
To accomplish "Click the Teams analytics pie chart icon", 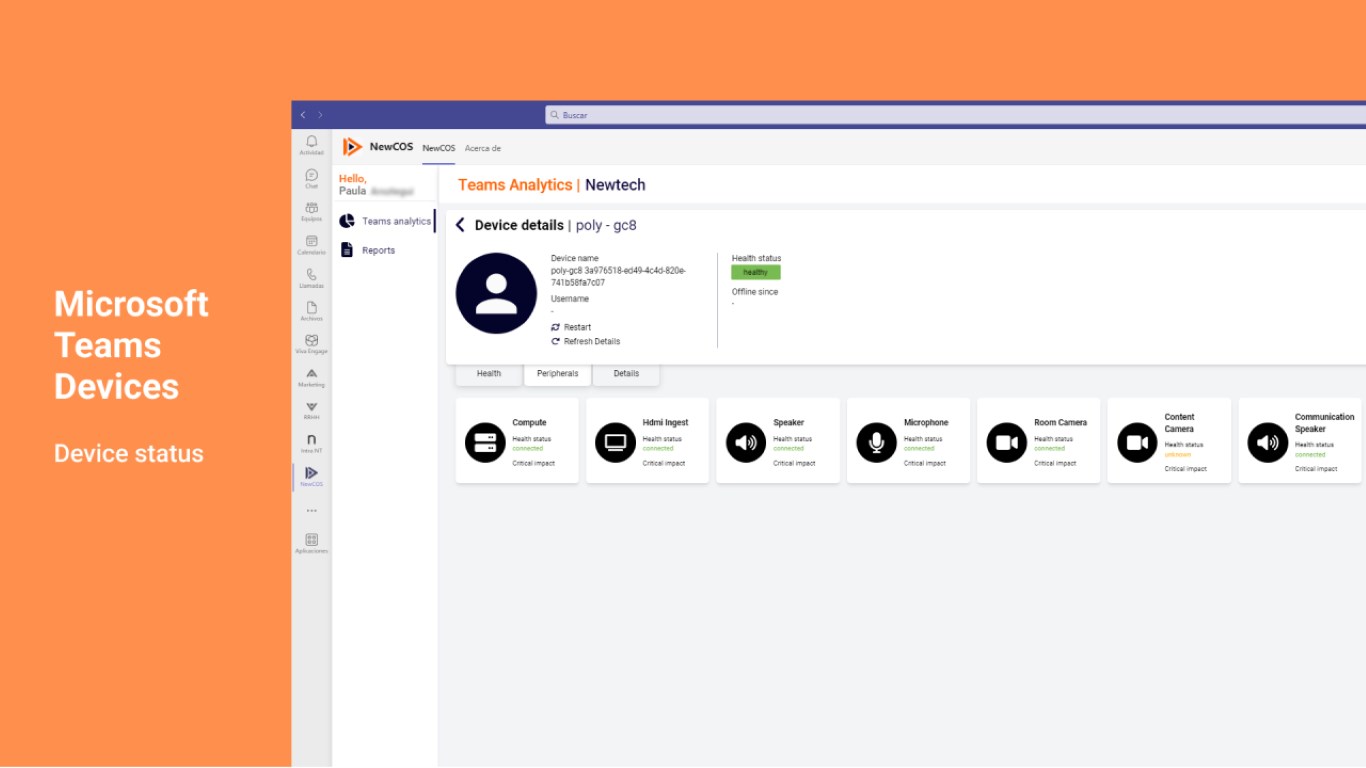I will (347, 221).
